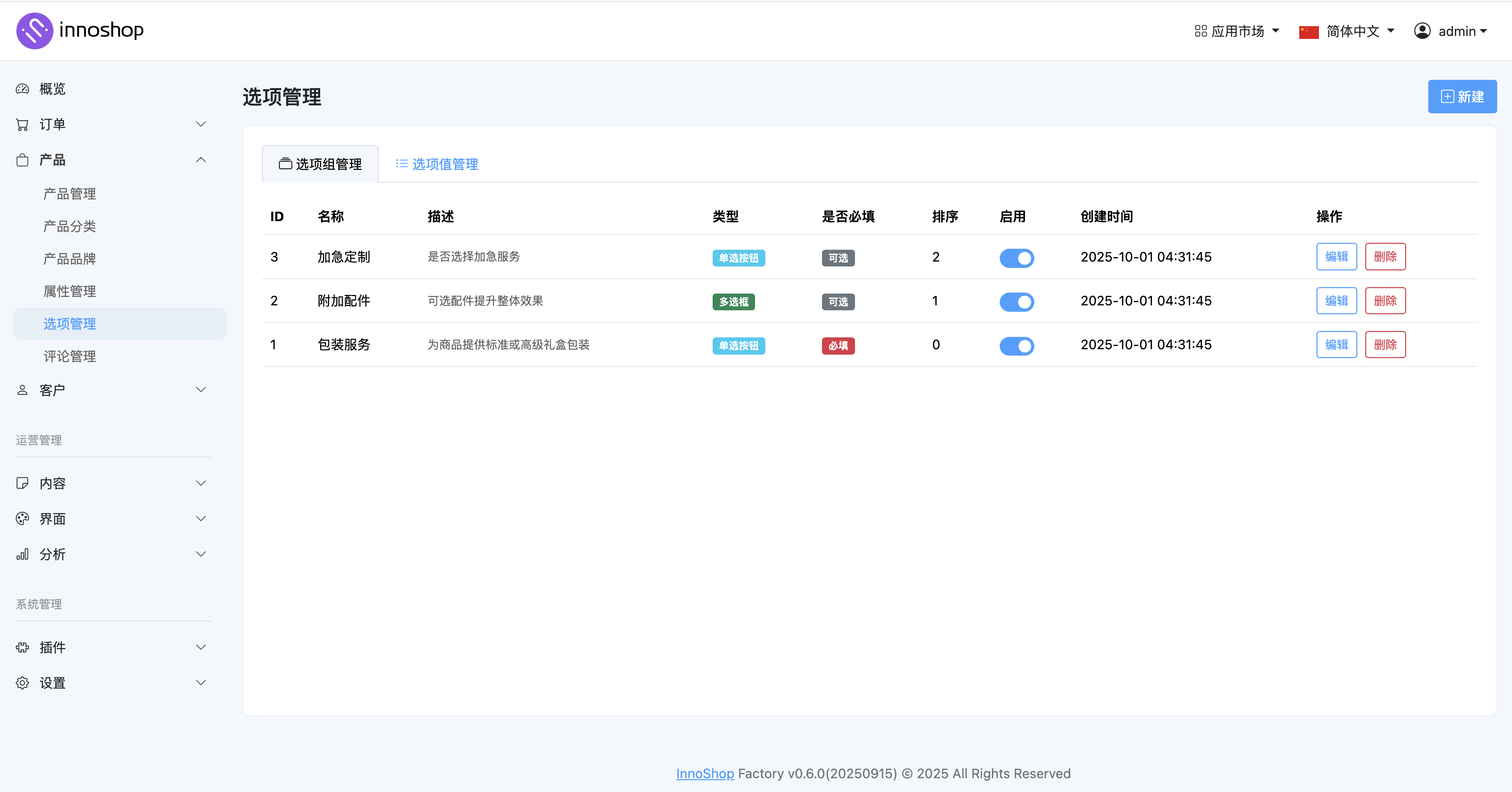Switch to the 选项值管理 tab
The image size is (1512, 792).
436,164
